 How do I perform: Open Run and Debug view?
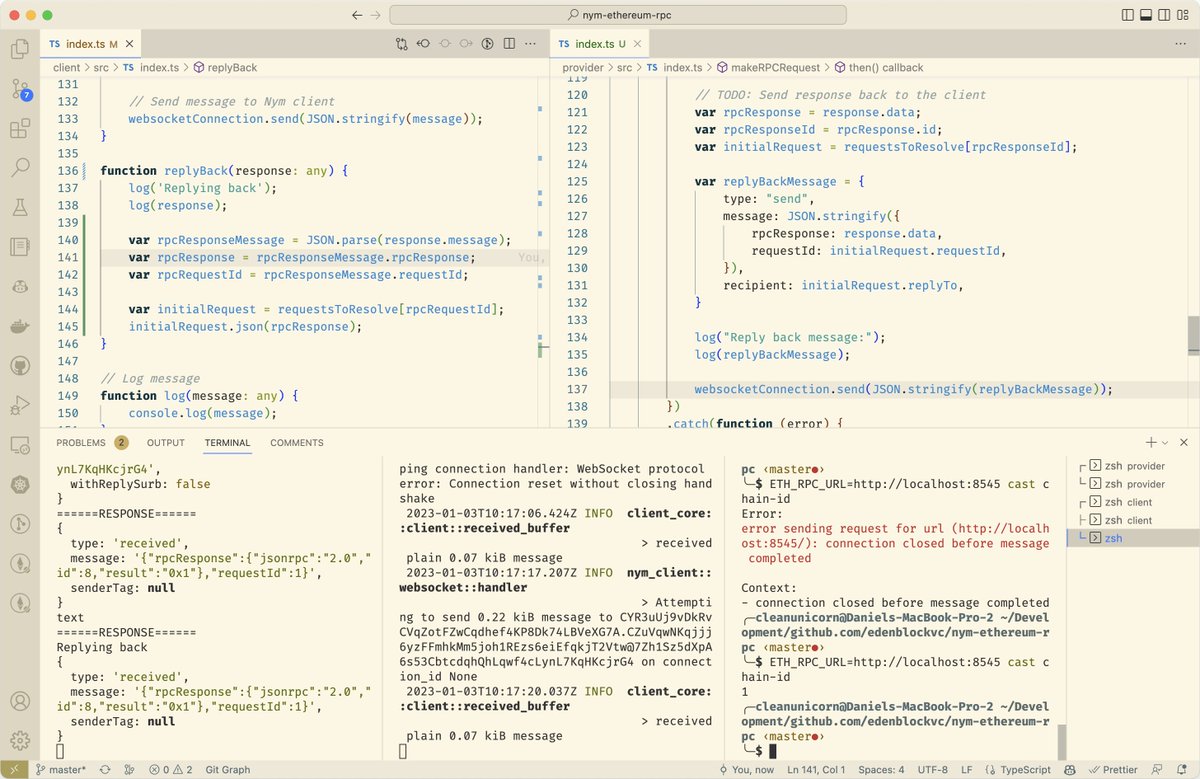point(19,405)
